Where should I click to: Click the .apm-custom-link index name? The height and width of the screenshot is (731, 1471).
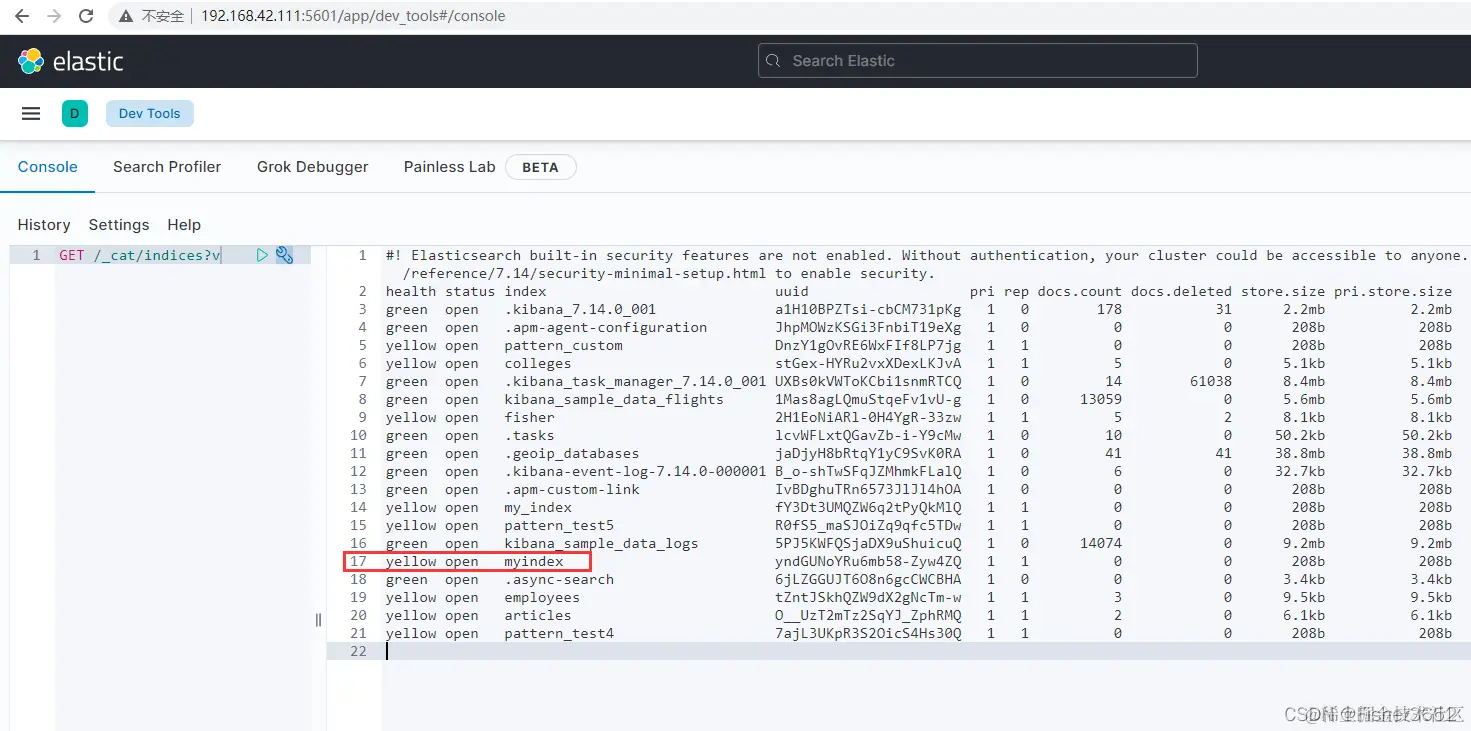tap(571, 489)
